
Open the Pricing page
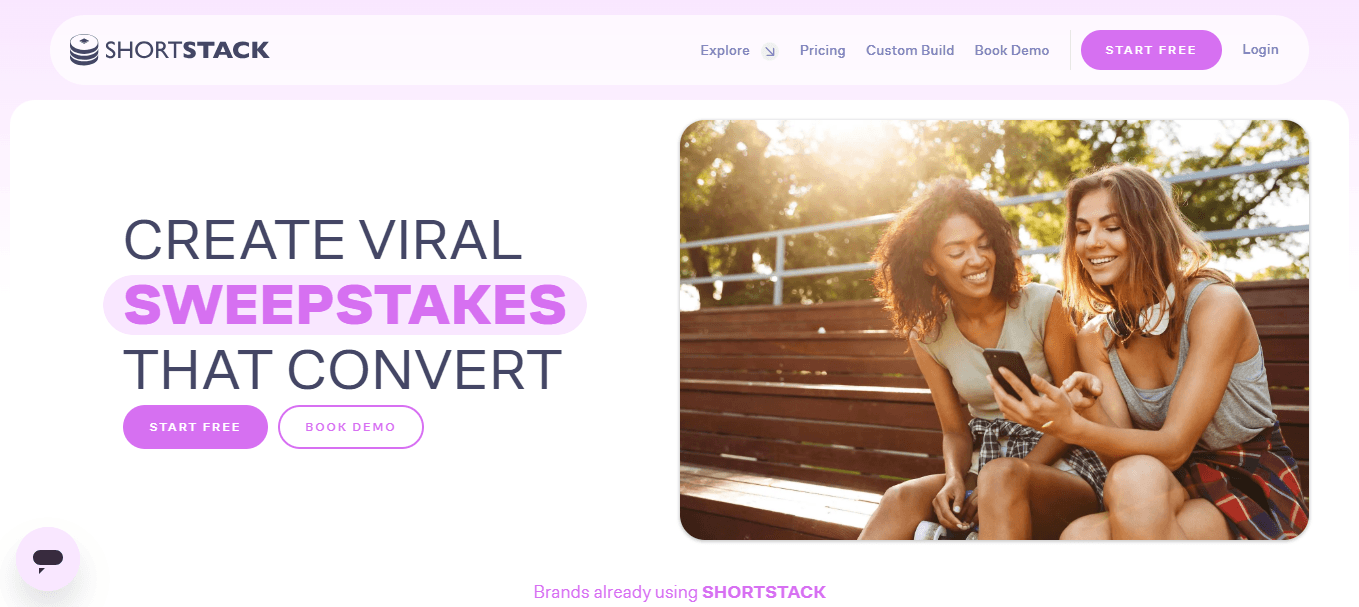[x=822, y=50]
